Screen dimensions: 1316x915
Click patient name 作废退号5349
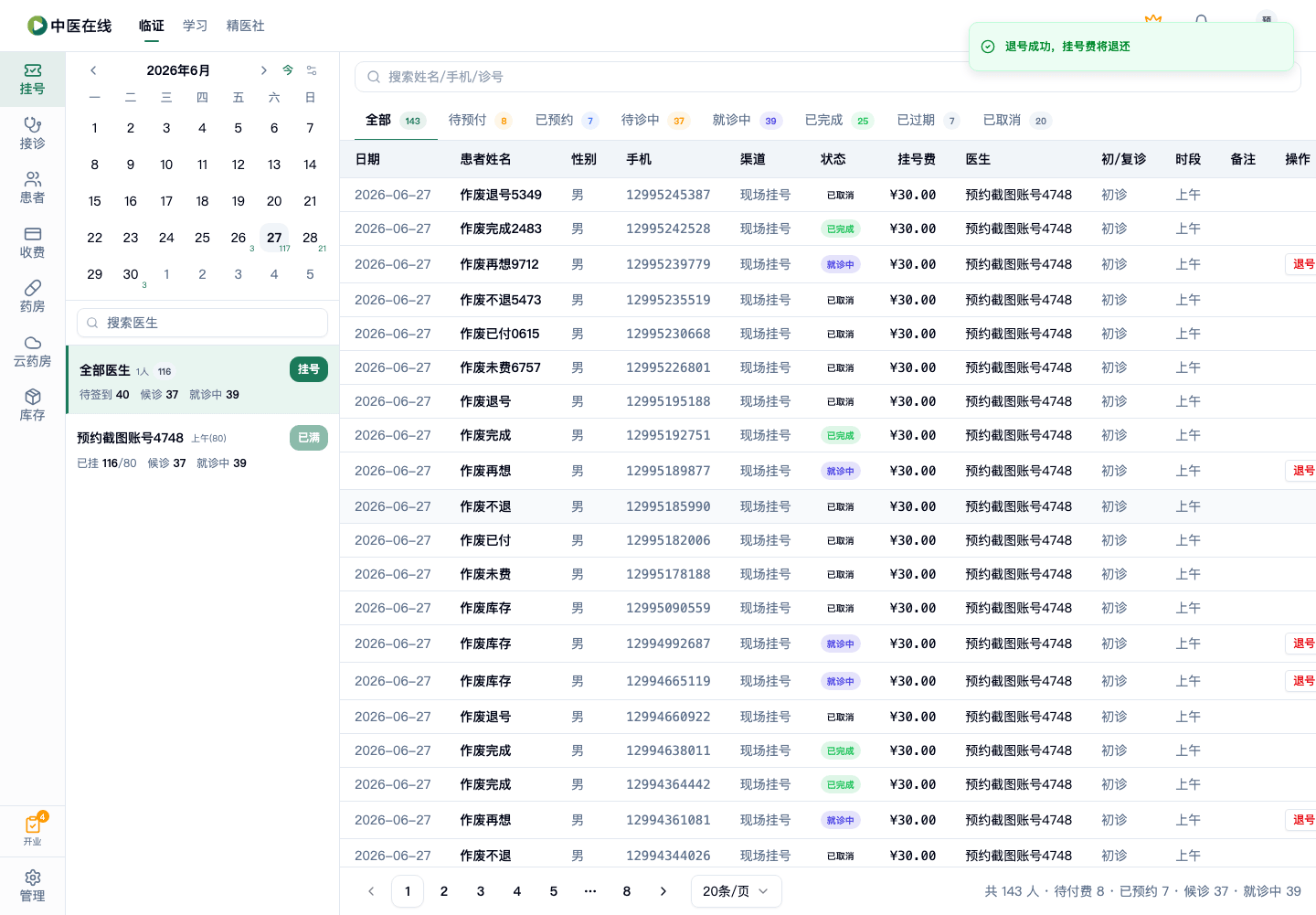(501, 195)
